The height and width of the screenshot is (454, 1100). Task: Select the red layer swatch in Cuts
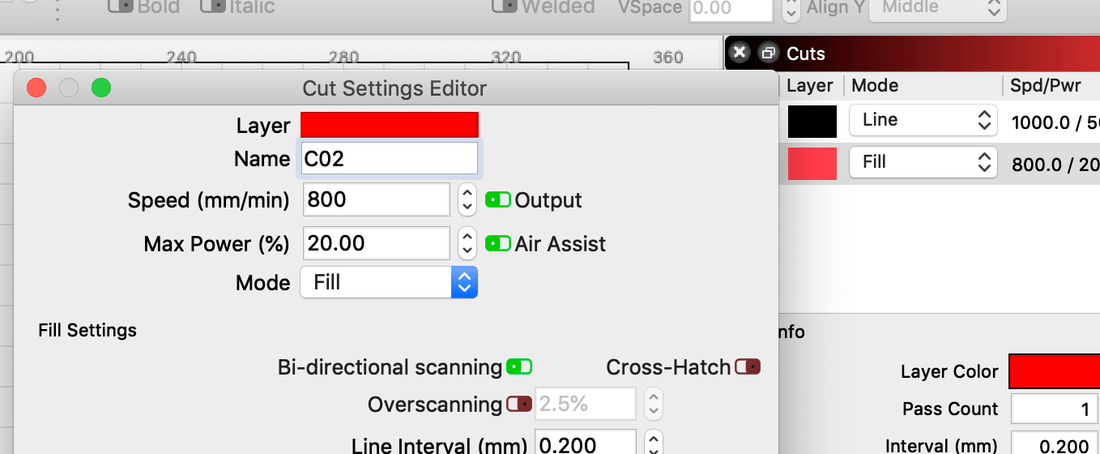(812, 162)
